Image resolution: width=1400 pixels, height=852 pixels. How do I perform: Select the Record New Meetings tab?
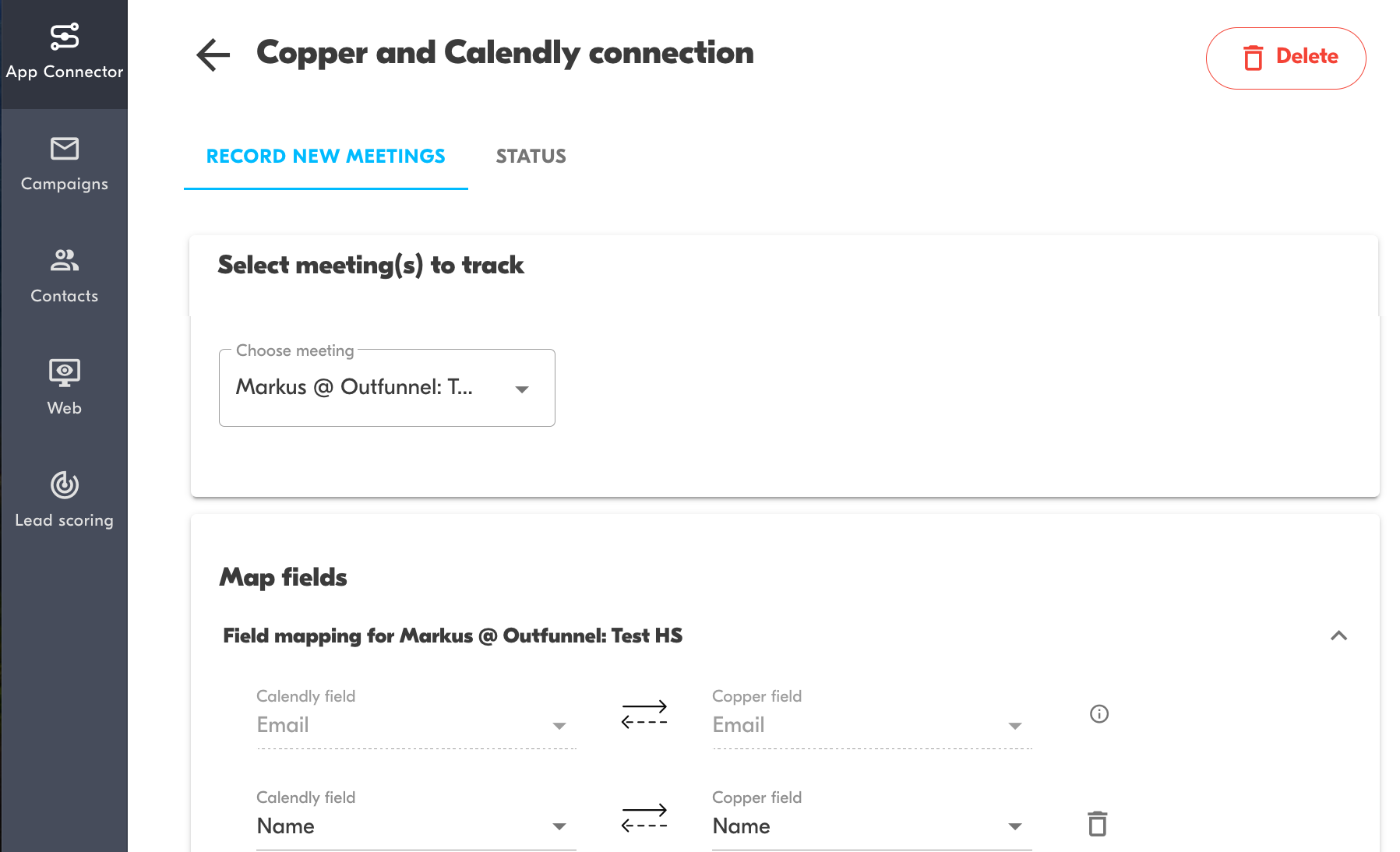(326, 157)
